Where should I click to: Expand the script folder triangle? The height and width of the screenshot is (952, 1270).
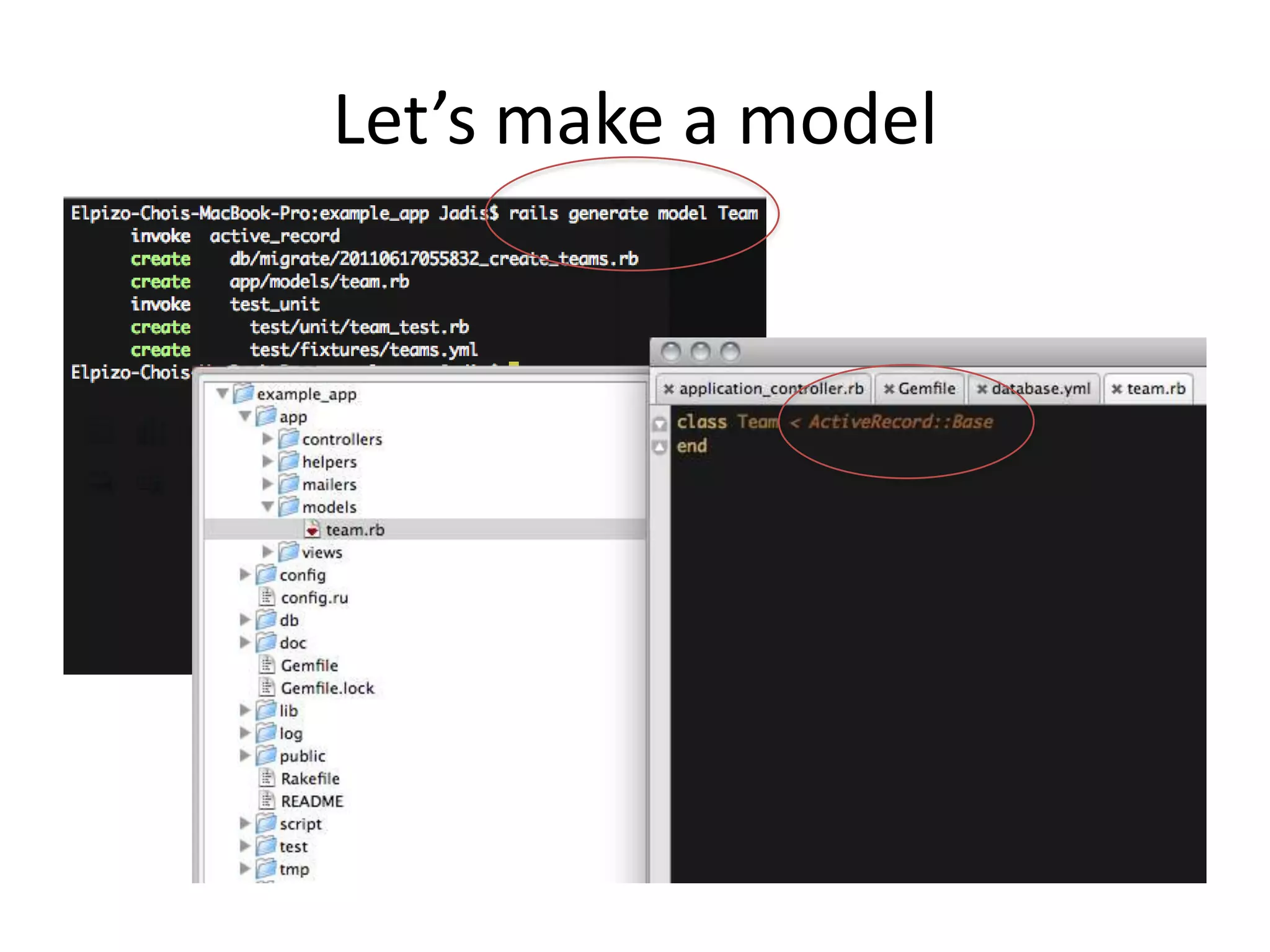(245, 823)
